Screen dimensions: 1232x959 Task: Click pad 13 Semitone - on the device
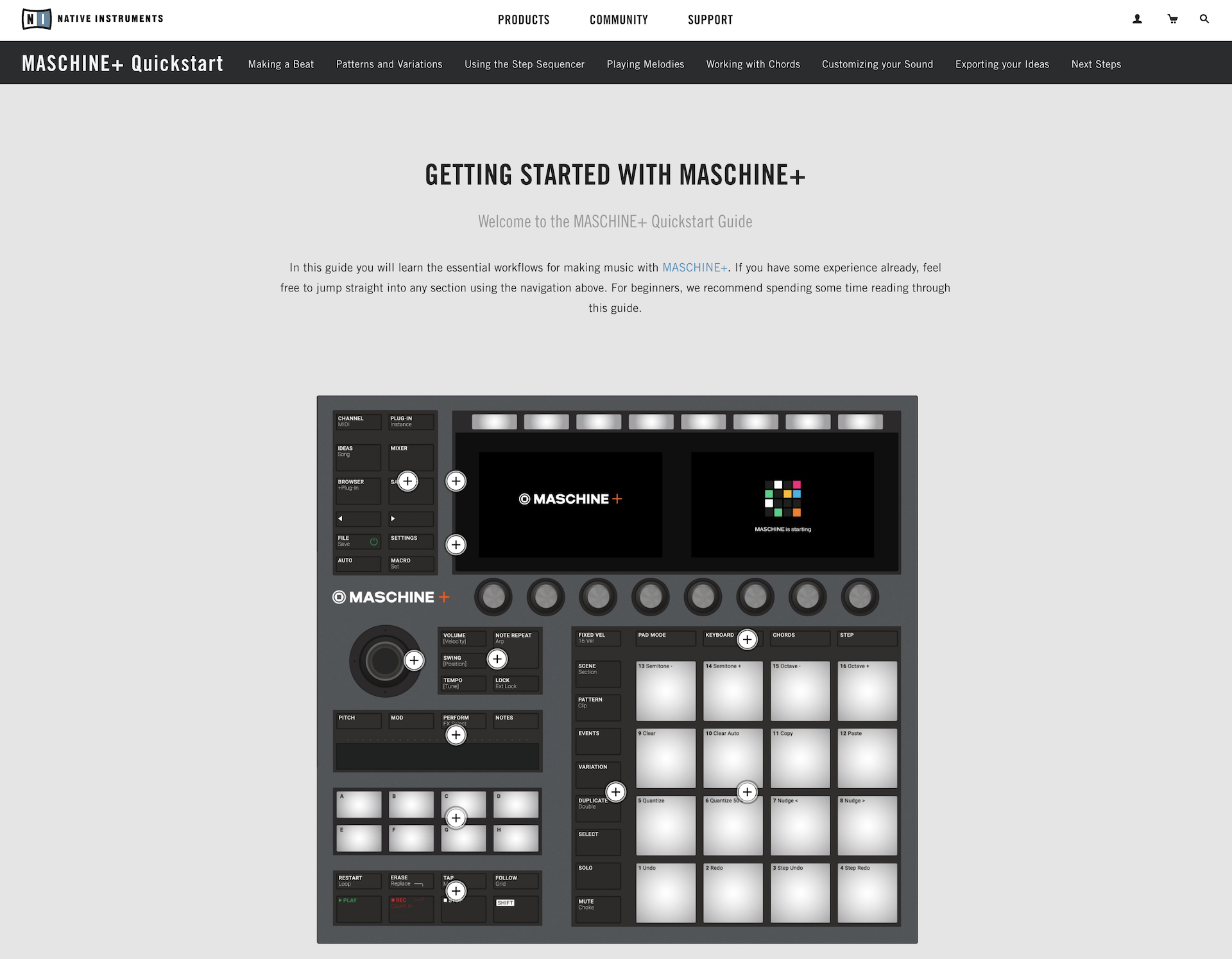[665, 691]
